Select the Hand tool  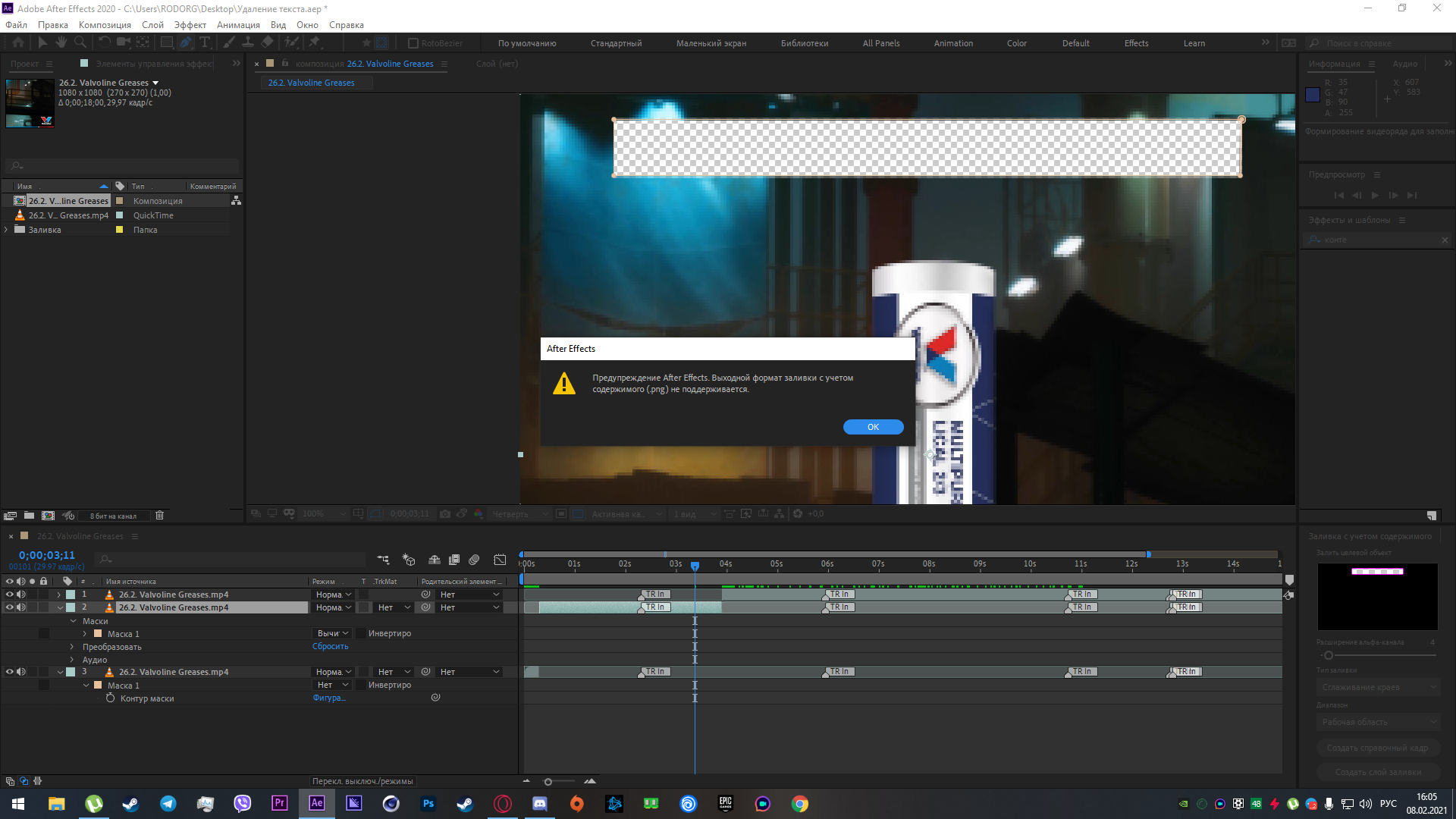(61, 42)
